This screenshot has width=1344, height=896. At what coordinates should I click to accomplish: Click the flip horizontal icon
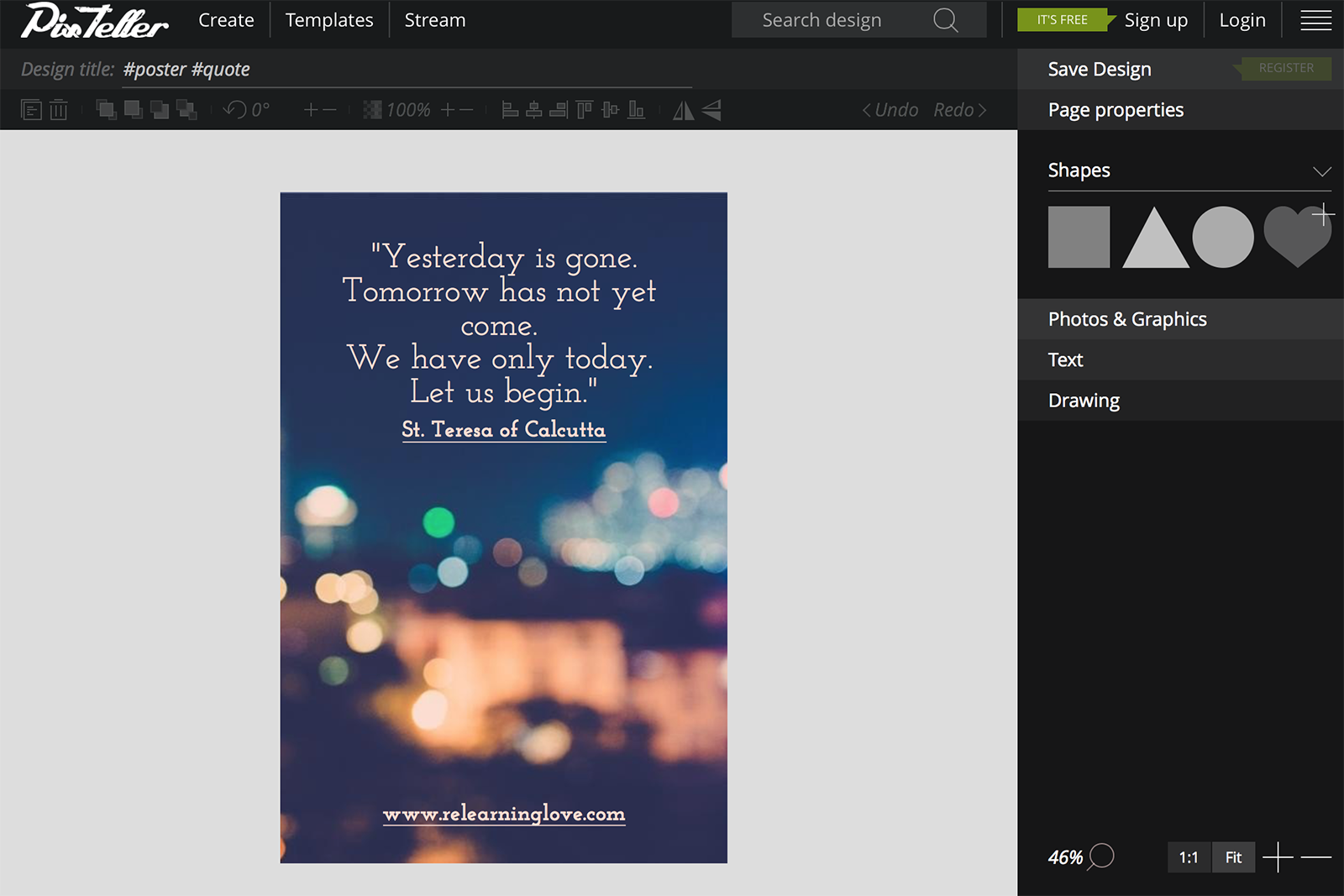click(684, 110)
